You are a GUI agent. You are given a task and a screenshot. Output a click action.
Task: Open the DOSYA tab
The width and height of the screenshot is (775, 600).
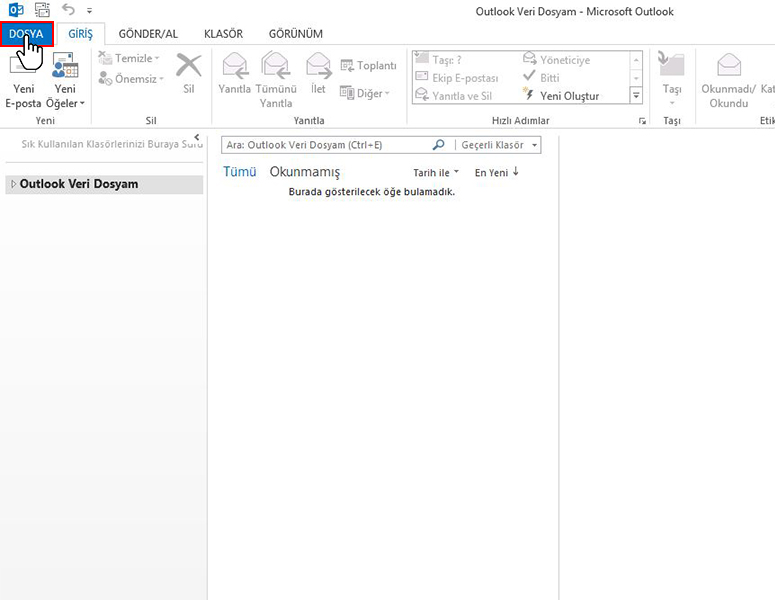click(26, 34)
